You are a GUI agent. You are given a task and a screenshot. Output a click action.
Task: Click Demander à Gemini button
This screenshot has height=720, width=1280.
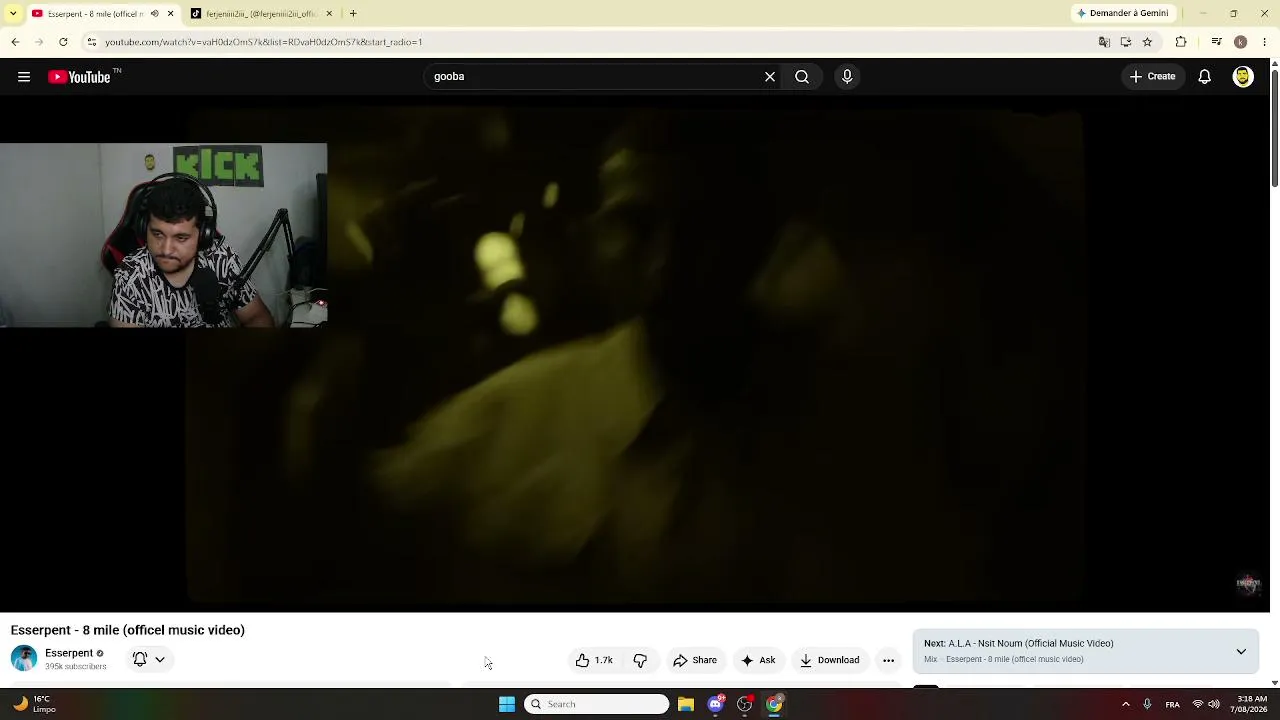[1122, 14]
